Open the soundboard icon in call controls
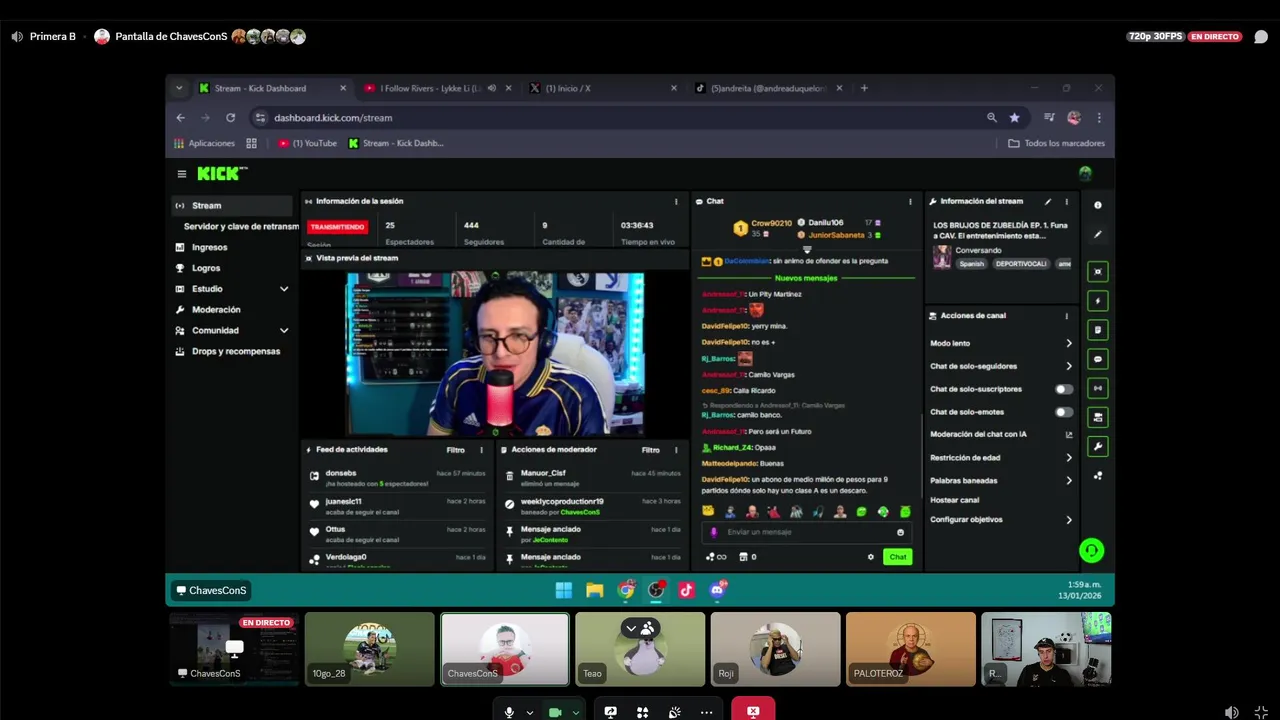This screenshot has height=720, width=1280. [x=674, y=712]
